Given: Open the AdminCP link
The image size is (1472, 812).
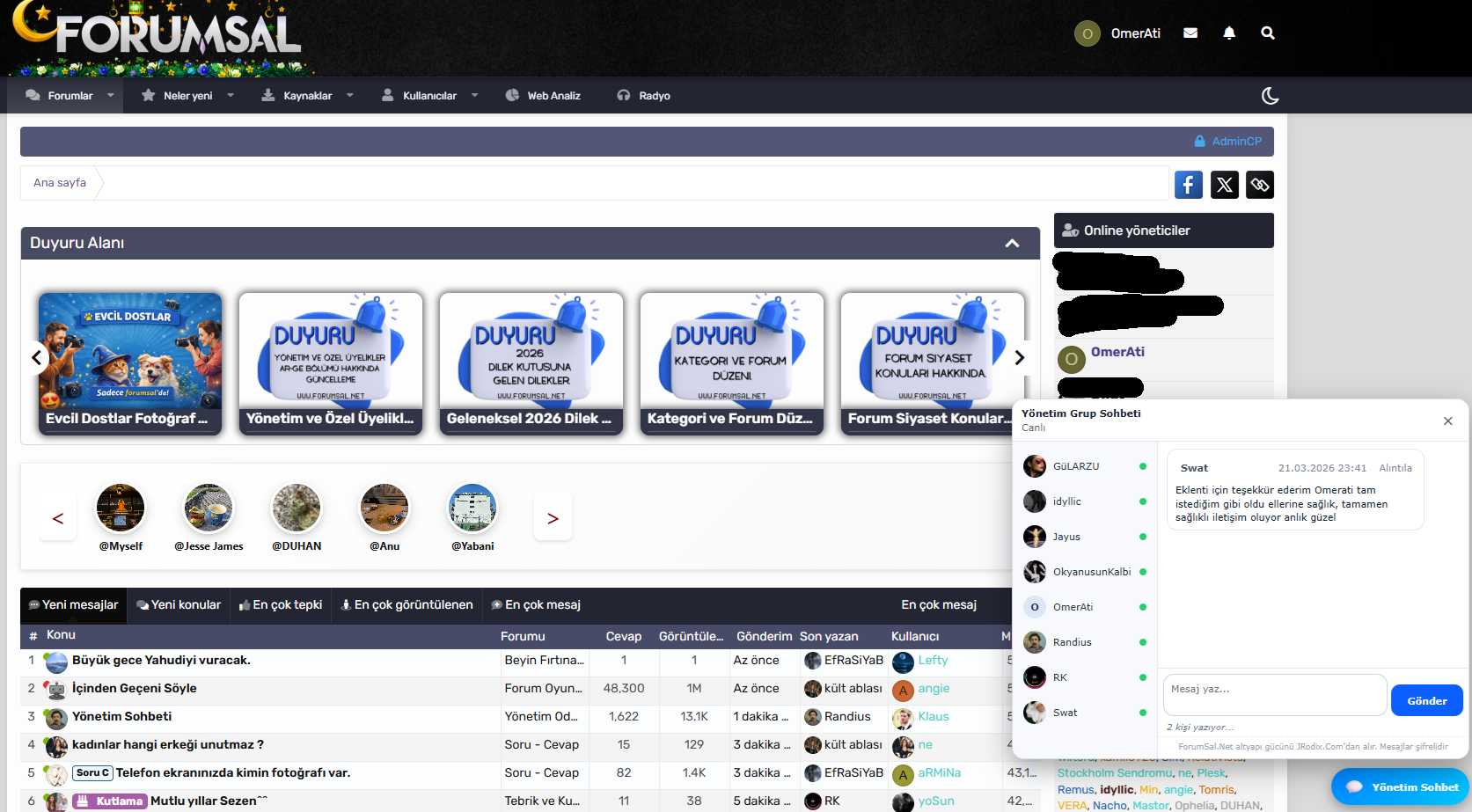Looking at the screenshot, I should click(x=1228, y=142).
